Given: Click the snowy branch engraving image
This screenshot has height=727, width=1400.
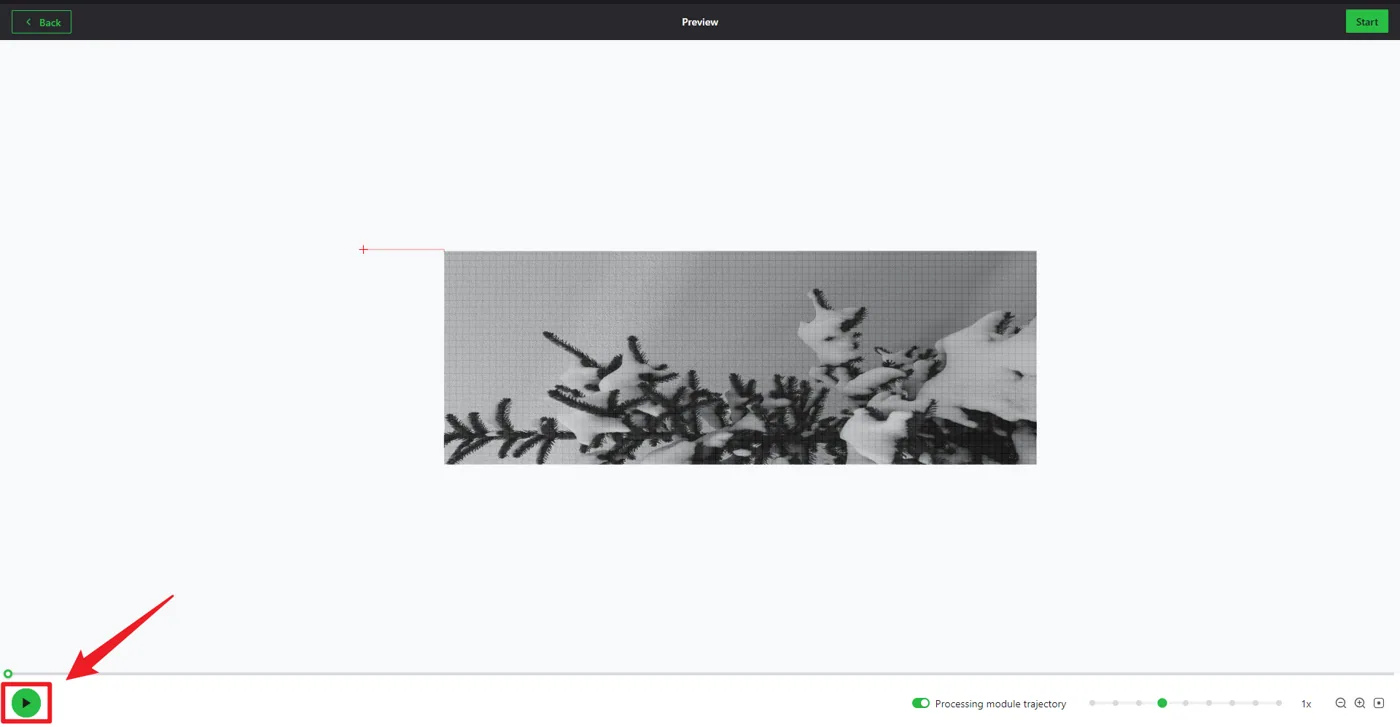Looking at the screenshot, I should point(740,357).
